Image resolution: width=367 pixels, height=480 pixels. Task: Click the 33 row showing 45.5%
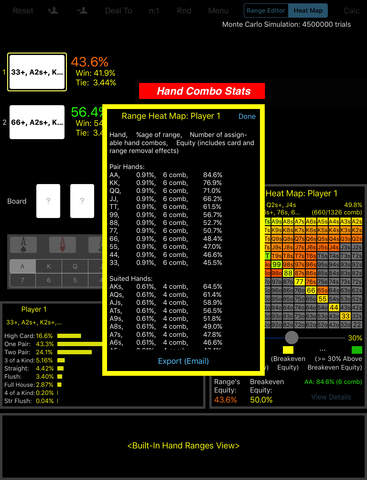tap(166, 263)
